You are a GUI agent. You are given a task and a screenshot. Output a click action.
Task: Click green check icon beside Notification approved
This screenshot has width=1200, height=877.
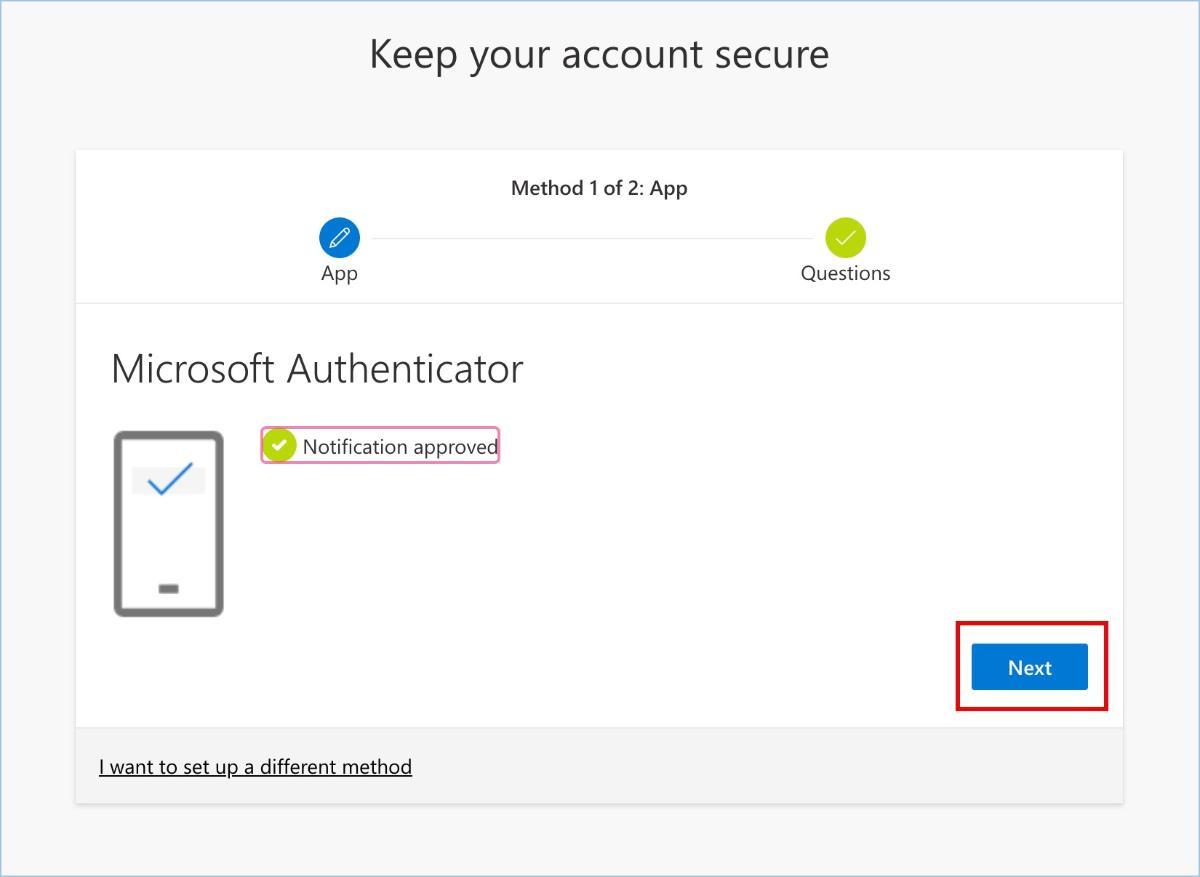[279, 446]
